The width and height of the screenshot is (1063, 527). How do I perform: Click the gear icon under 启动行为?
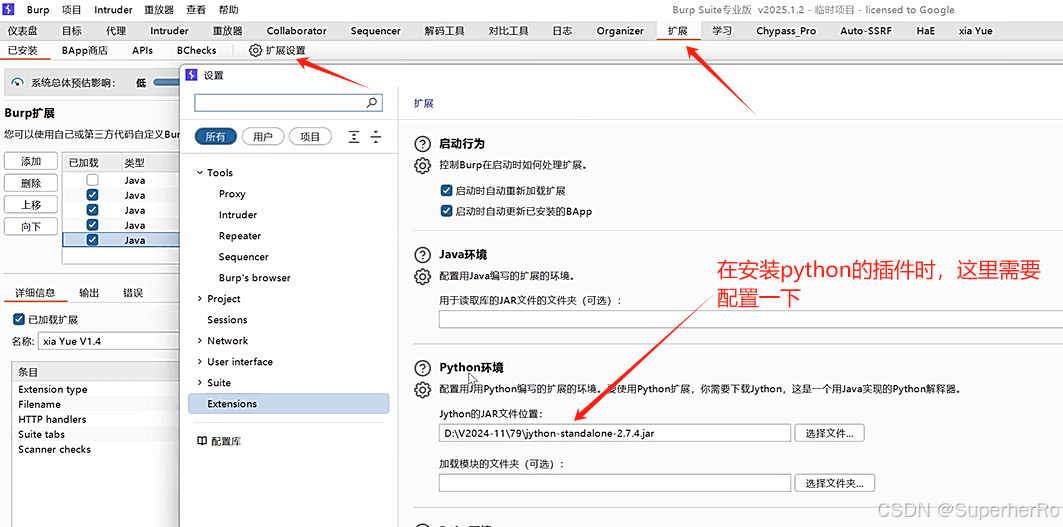(x=422, y=165)
